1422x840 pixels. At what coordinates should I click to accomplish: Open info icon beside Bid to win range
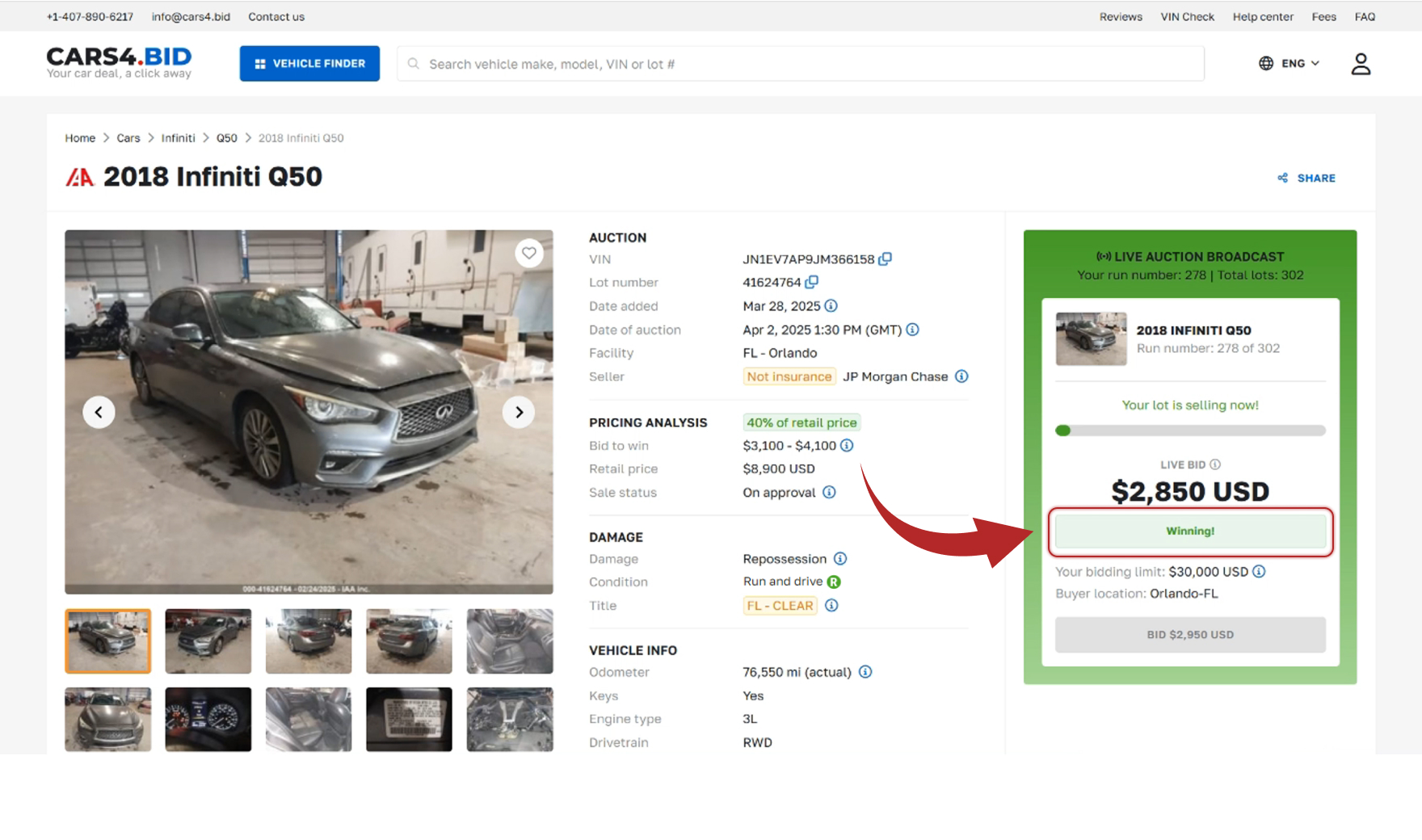coord(847,445)
